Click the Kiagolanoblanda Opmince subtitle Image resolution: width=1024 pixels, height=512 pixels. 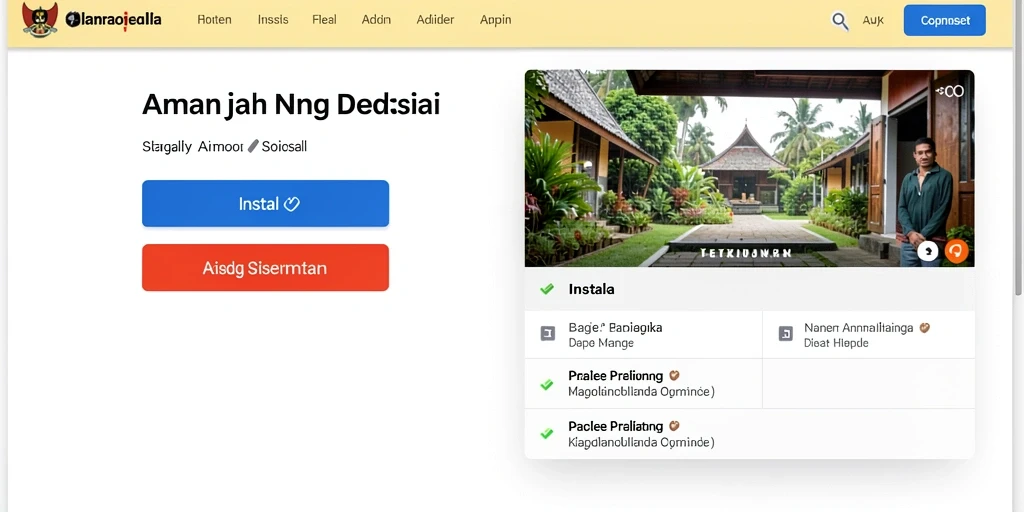pyautogui.click(x=641, y=442)
